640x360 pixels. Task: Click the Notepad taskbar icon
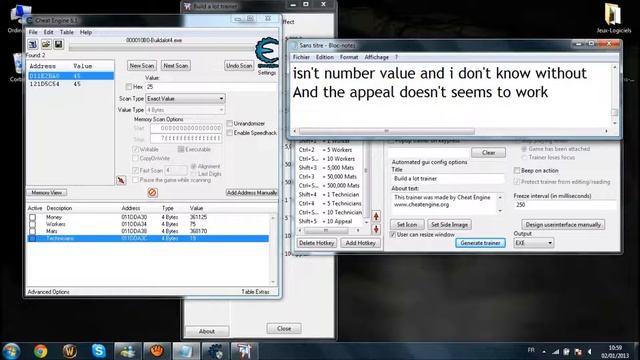tap(186, 351)
